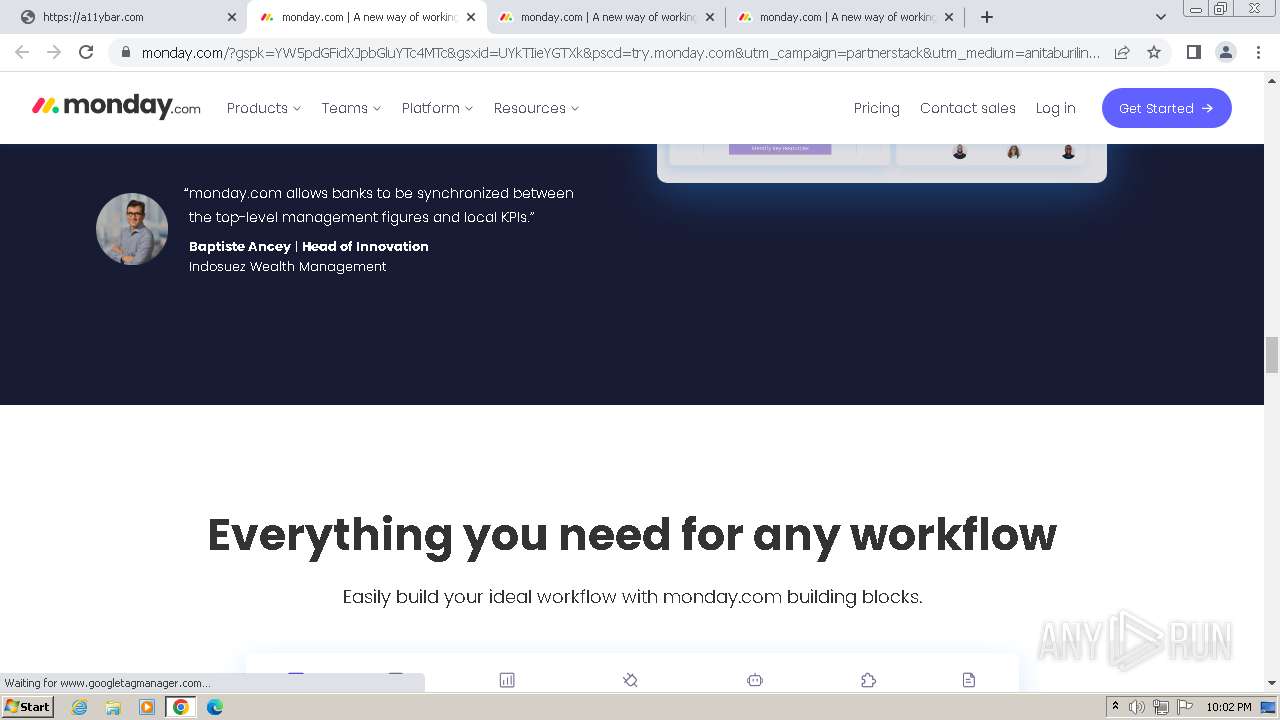
Task: Close the fourth monday.com tab
Action: pyautogui.click(x=949, y=17)
